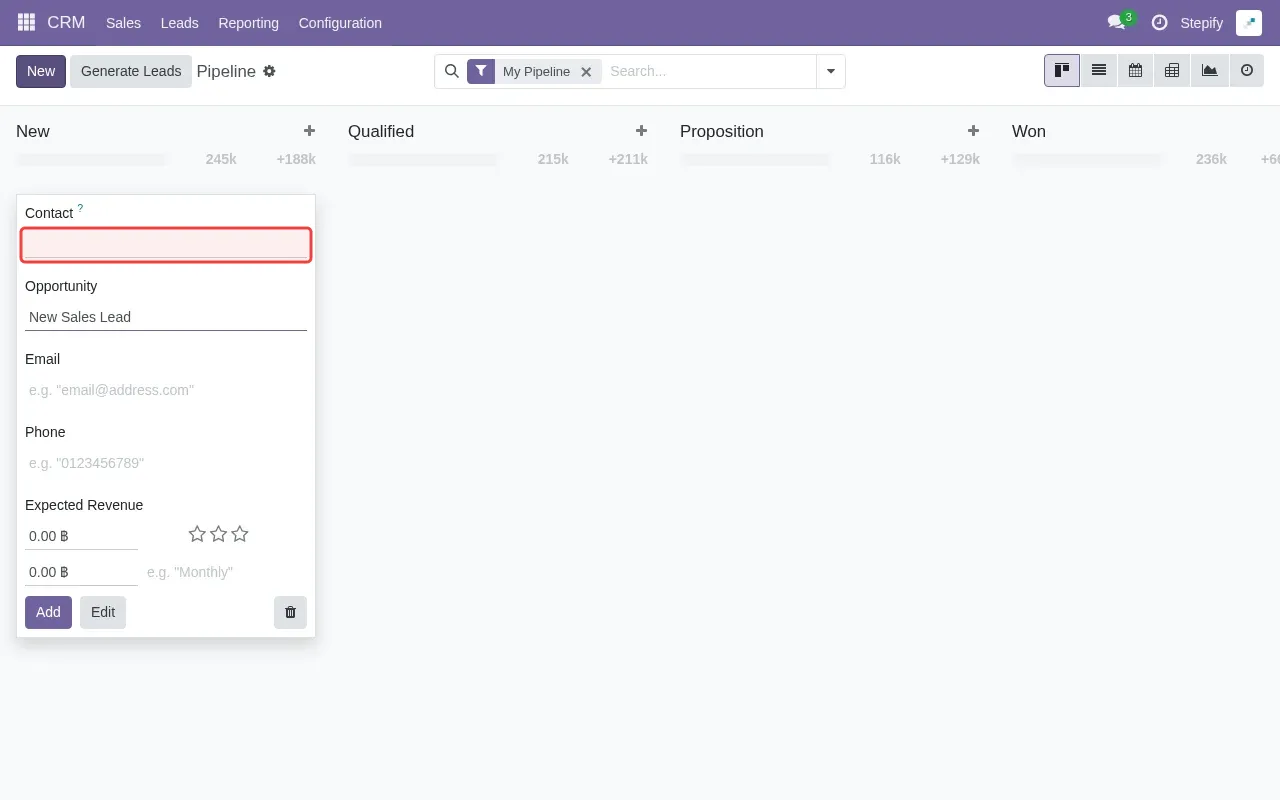Toggle the first priority star
Image resolution: width=1280 pixels, height=800 pixels.
pos(197,534)
